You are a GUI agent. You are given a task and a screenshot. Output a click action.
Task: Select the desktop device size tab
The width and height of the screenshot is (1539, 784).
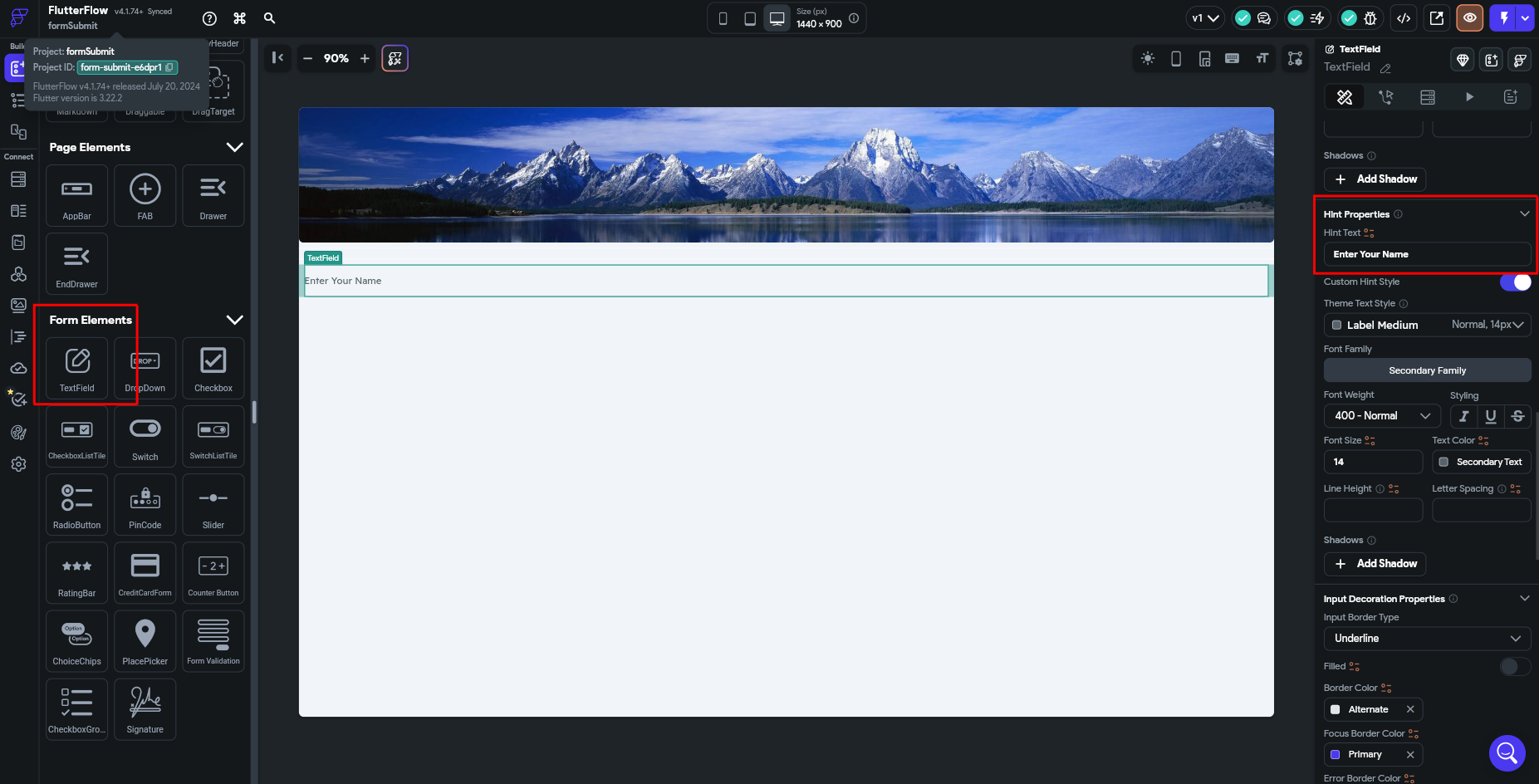tap(777, 18)
